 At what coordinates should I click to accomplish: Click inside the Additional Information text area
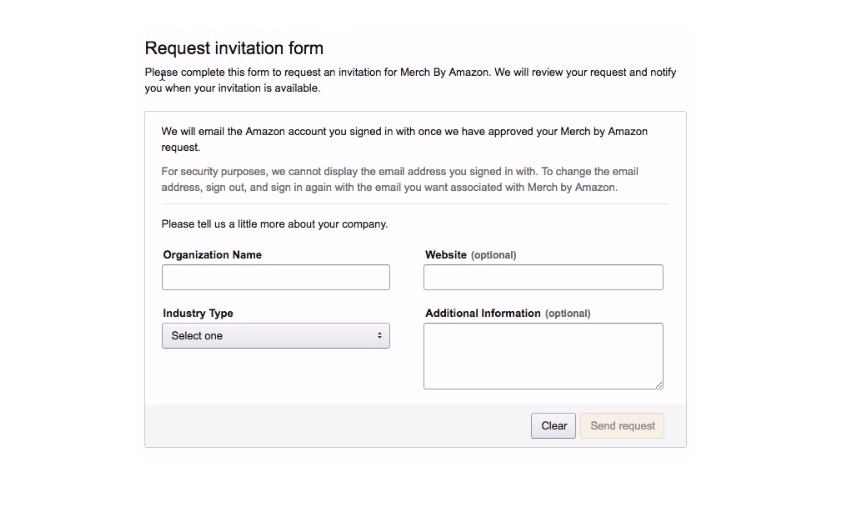543,356
